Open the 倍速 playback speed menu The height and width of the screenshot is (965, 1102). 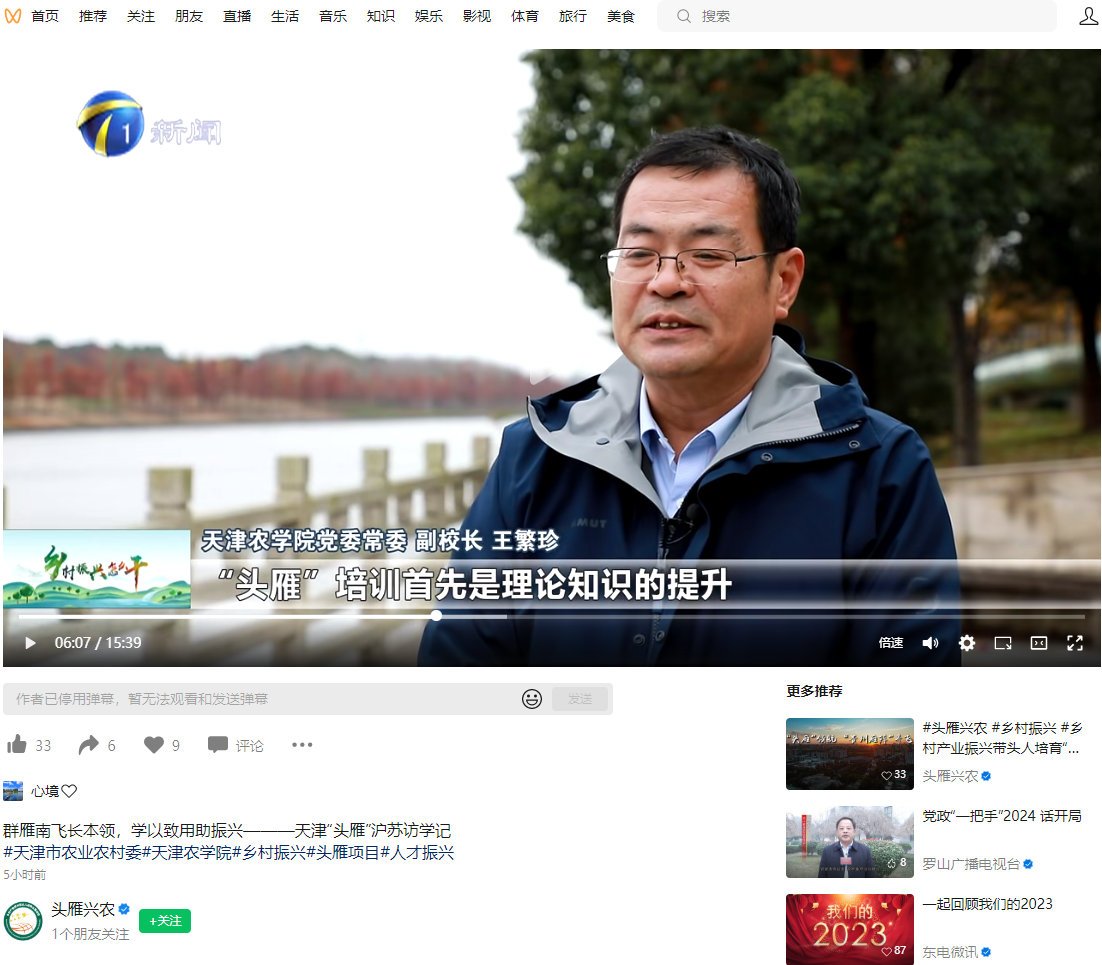(891, 643)
